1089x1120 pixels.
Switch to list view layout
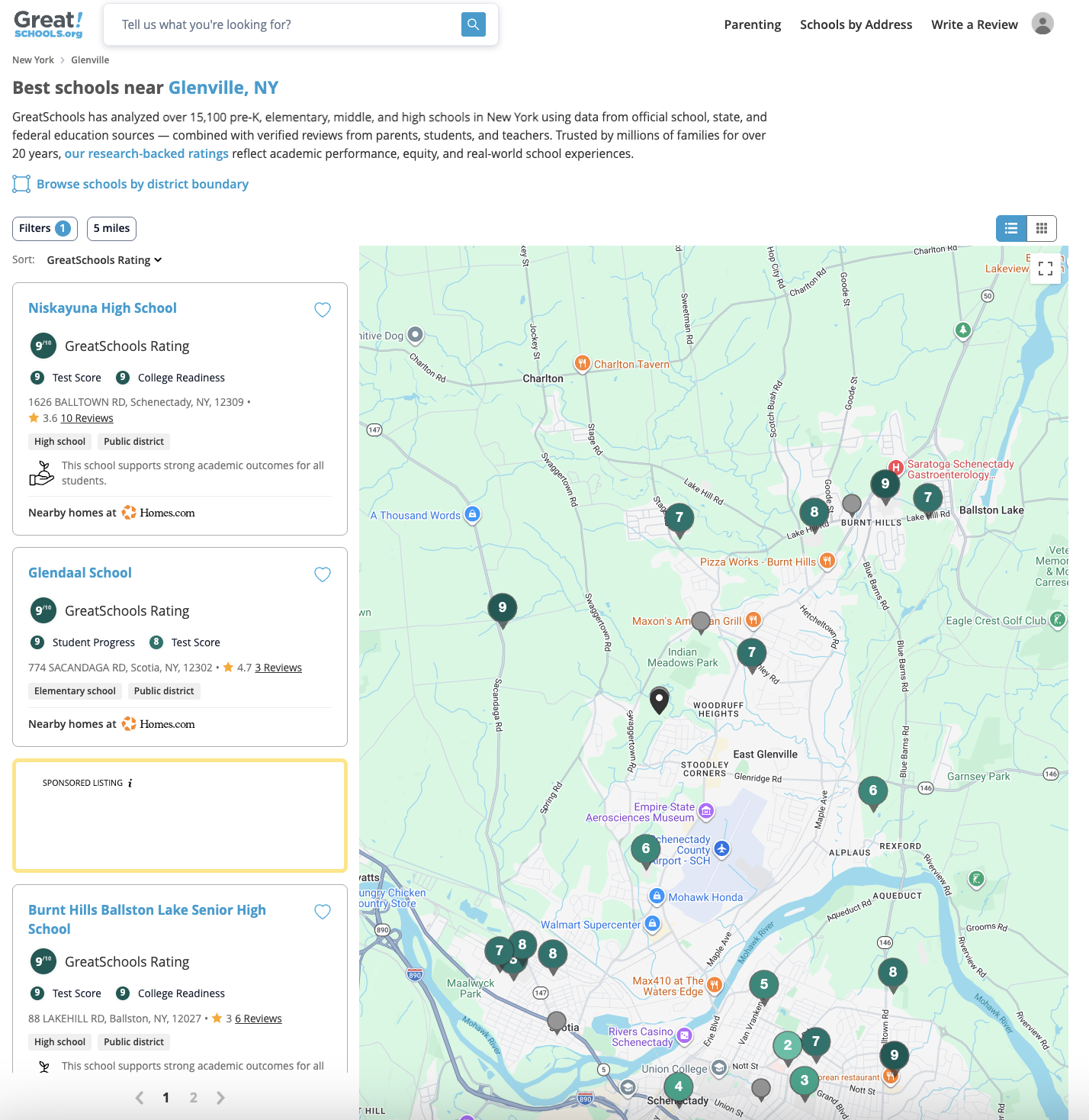pyautogui.click(x=1011, y=228)
